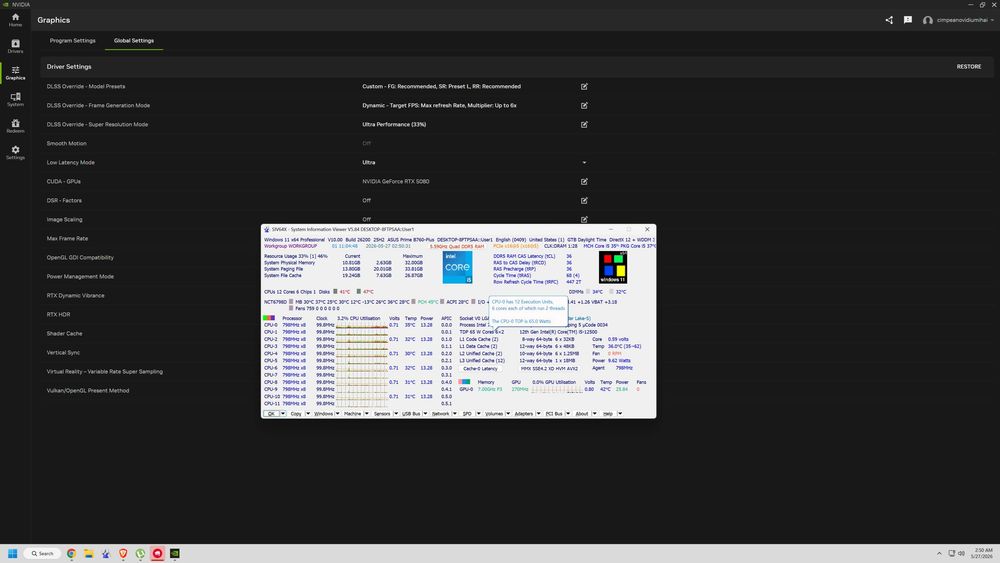This screenshot has height=563, width=1000.
Task: Open the Drivers section in sidebar
Action: (x=15, y=46)
